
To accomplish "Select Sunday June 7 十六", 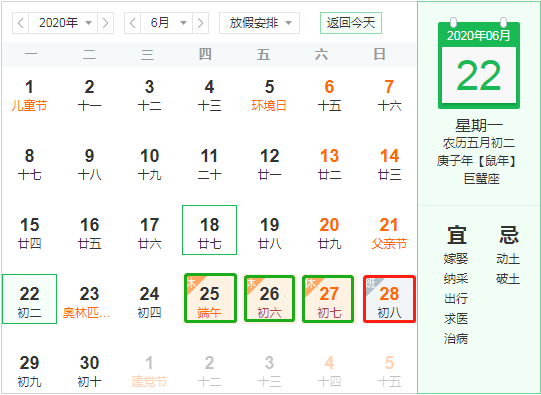I will coord(389,95).
